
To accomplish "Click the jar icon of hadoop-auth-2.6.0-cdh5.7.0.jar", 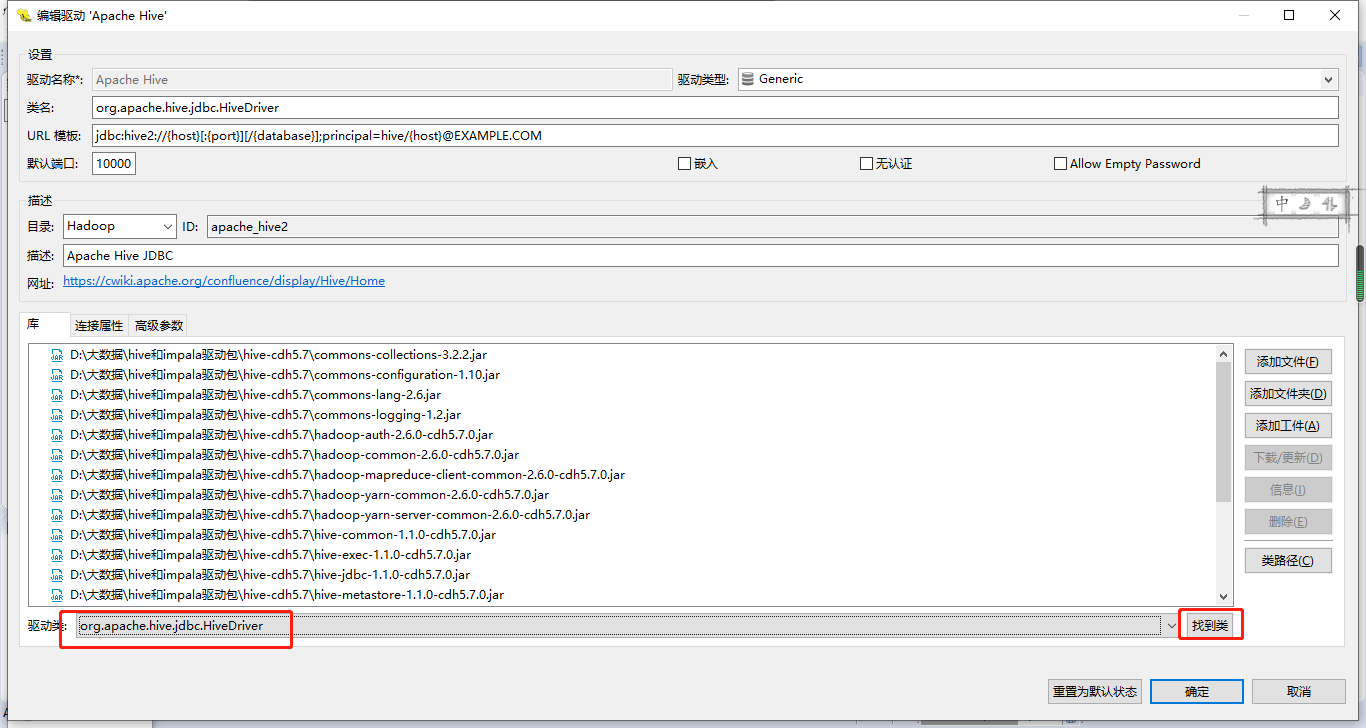I will (57, 435).
